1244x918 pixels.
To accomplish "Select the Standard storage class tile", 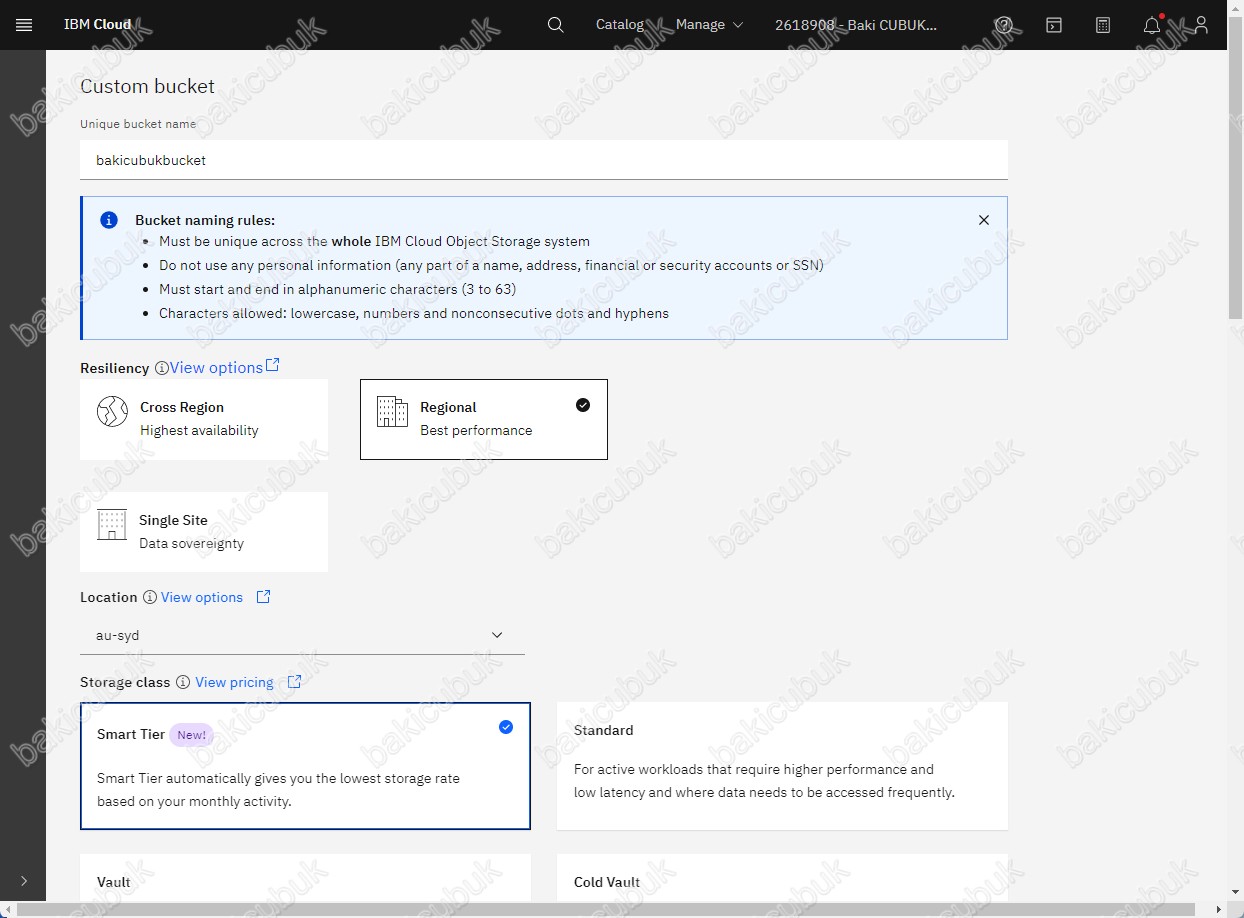I will [782, 765].
